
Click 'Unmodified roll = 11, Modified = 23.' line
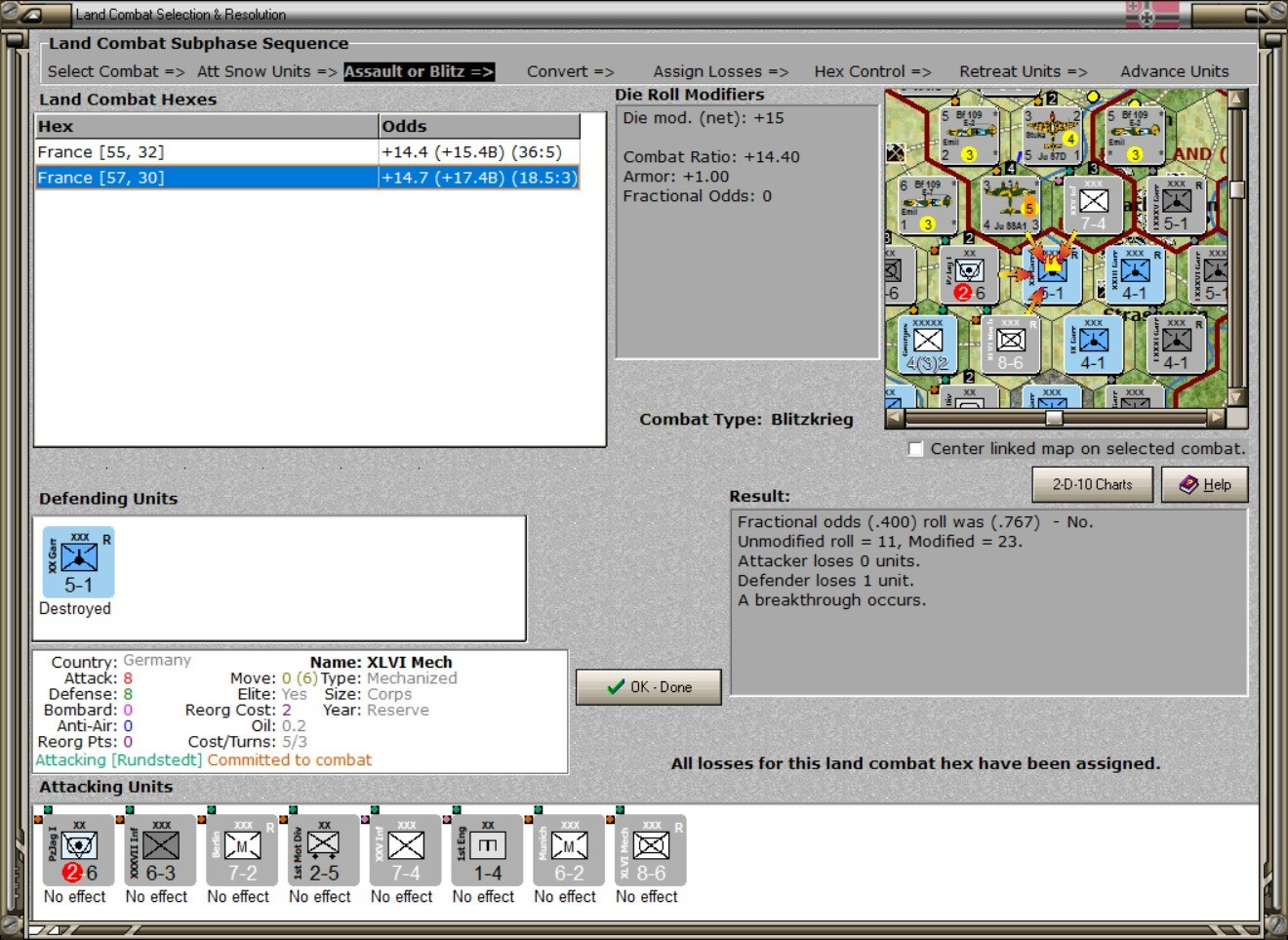880,542
